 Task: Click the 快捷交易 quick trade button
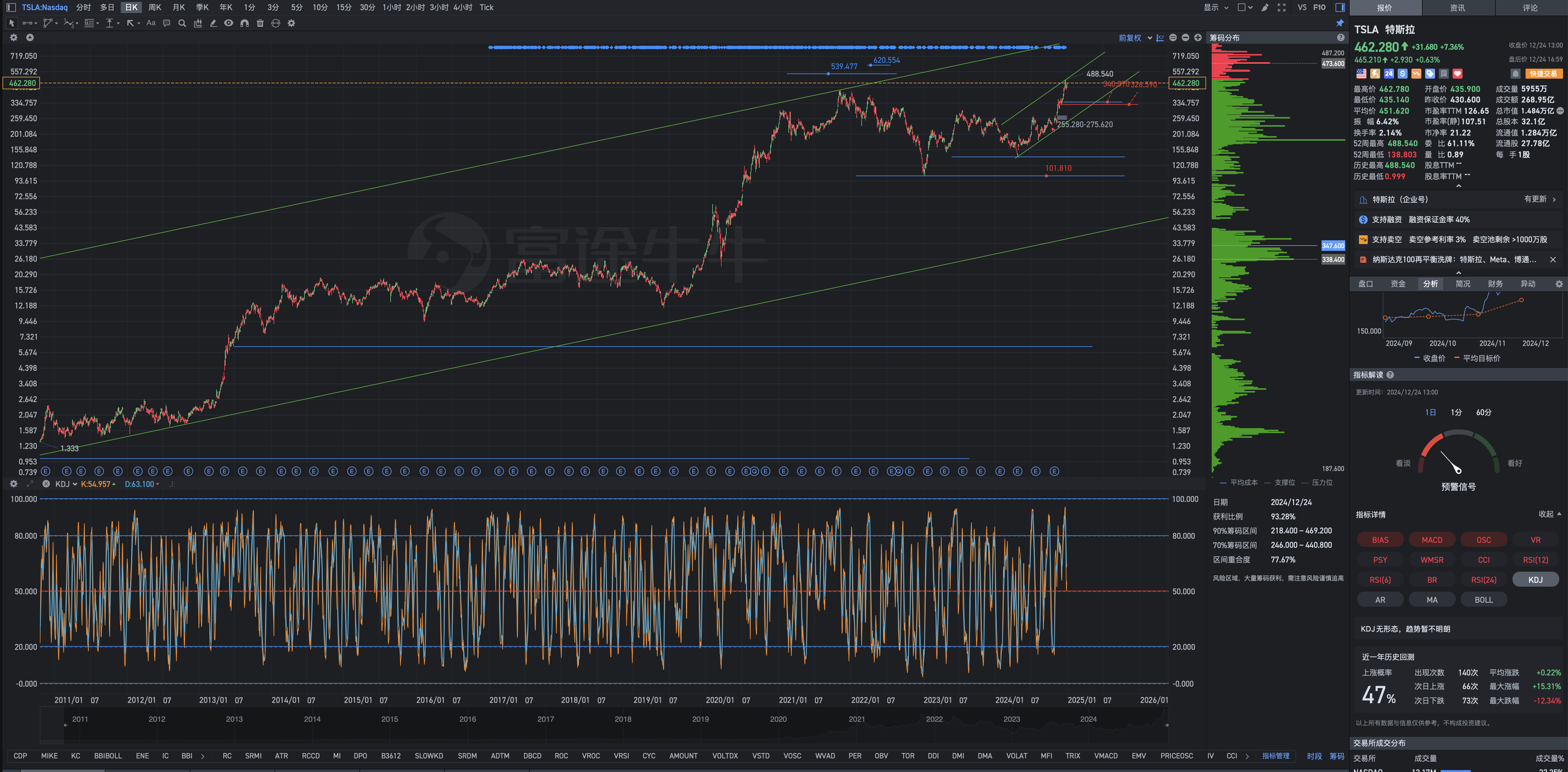pyautogui.click(x=1544, y=74)
